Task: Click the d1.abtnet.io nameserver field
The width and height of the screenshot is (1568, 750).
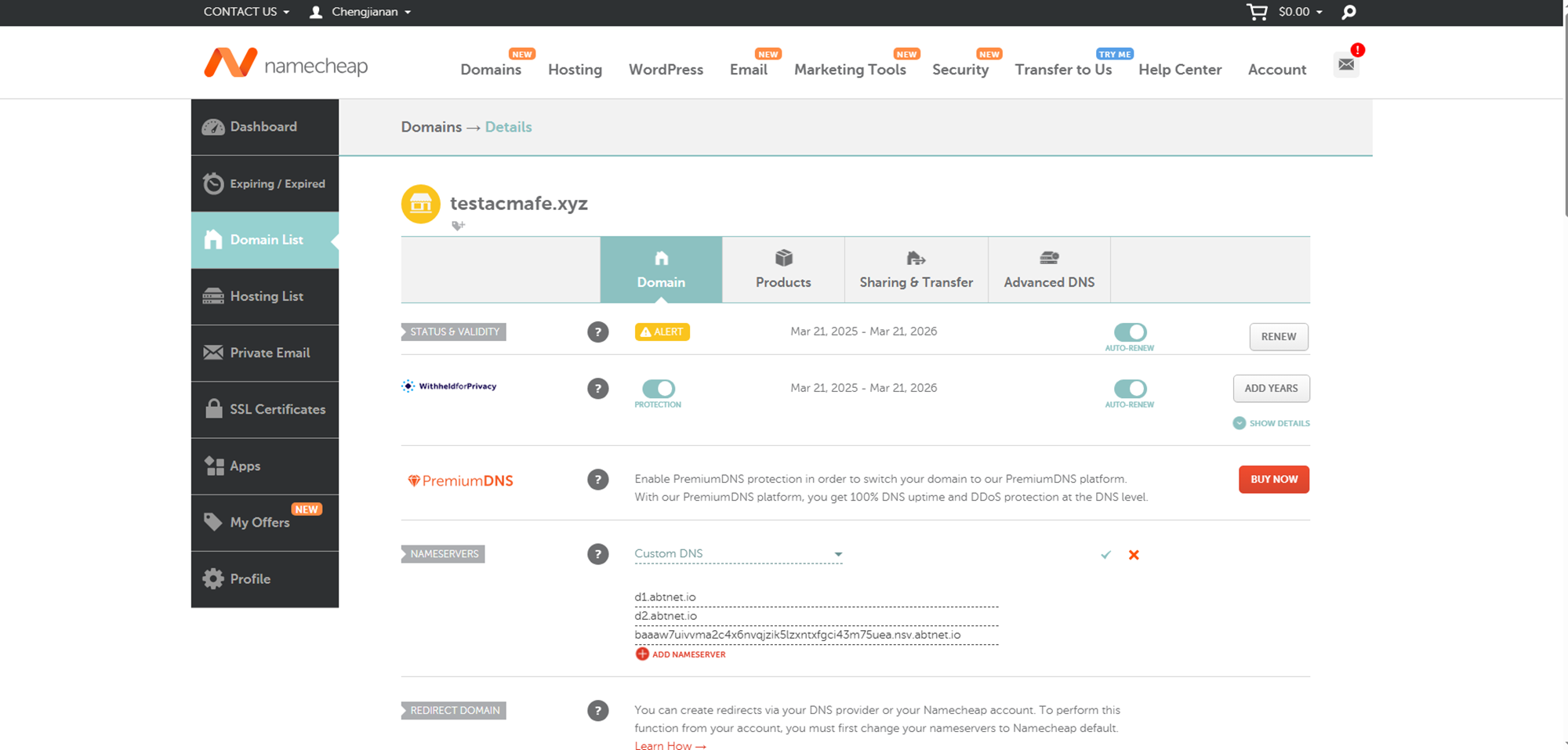Action: (815, 597)
